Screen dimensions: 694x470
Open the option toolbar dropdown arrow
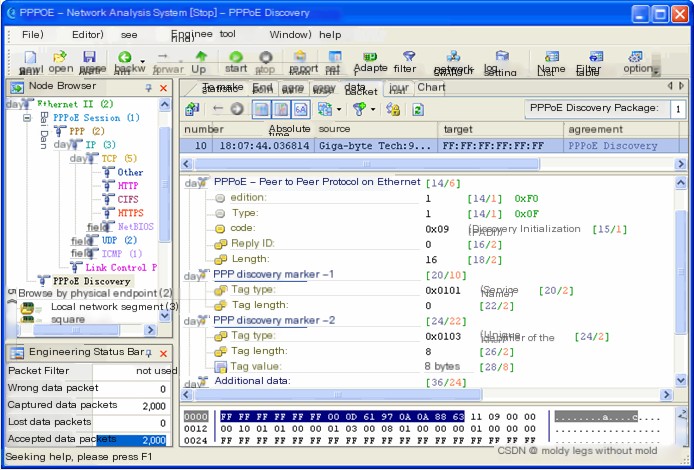click(656, 71)
